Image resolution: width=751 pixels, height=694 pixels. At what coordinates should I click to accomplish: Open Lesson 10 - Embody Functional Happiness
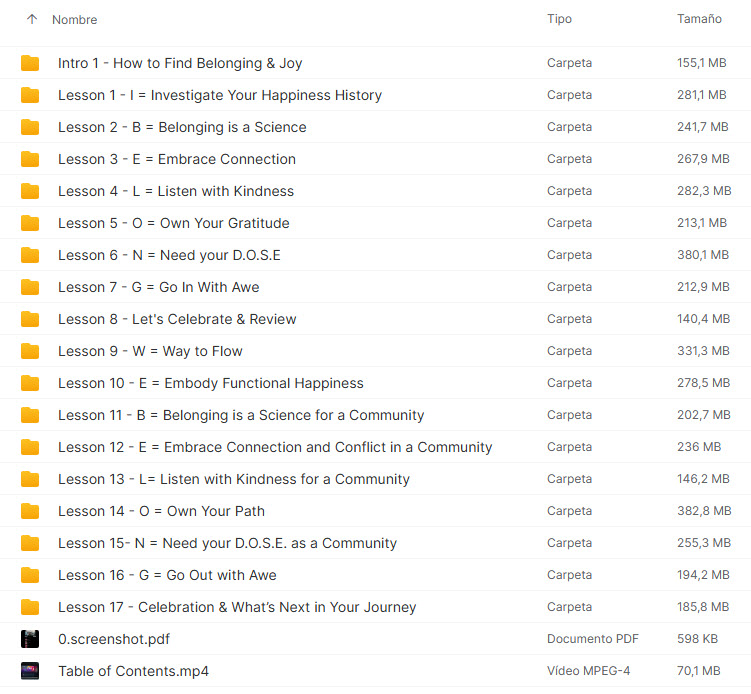click(x=210, y=383)
